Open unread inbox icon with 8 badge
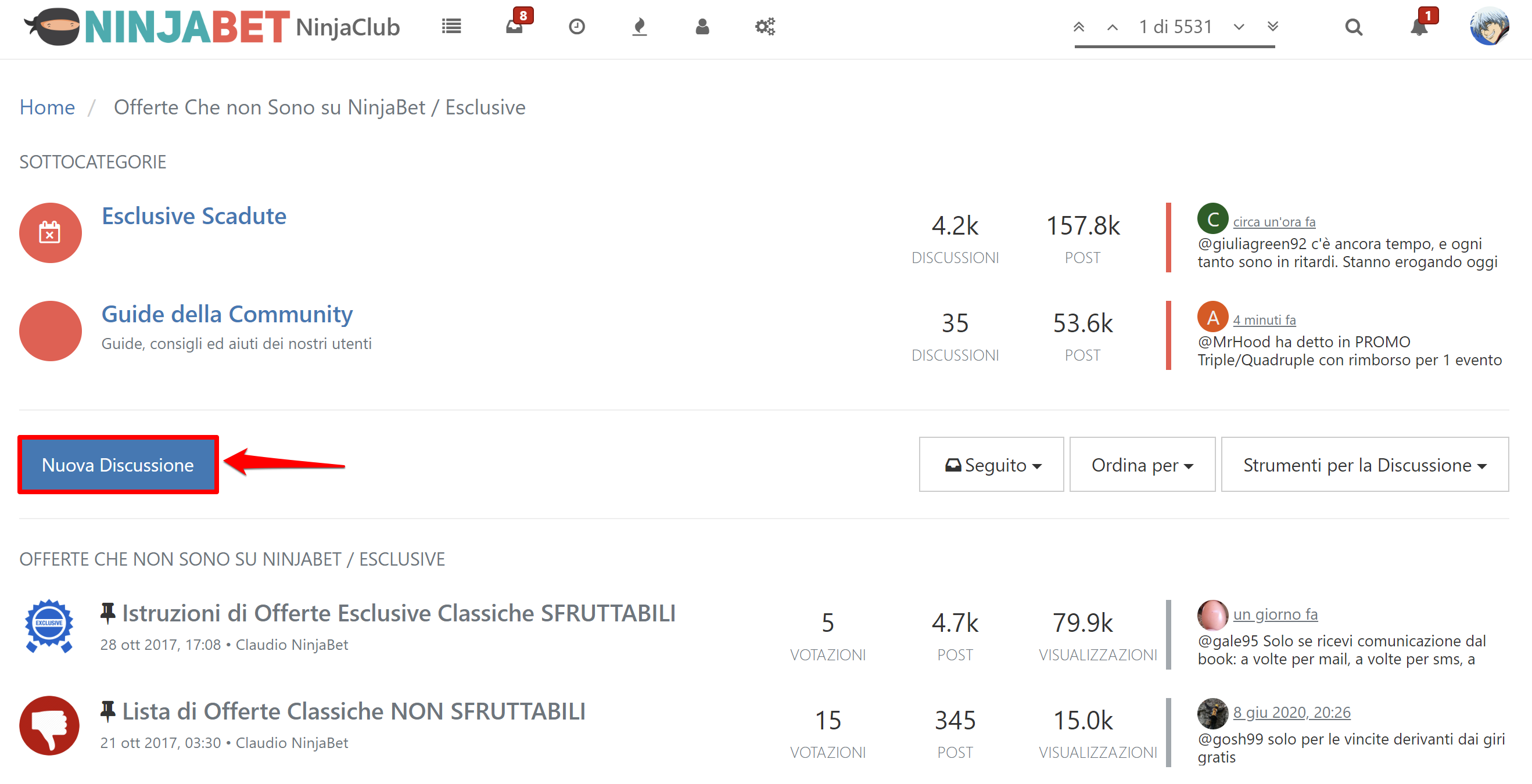 pos(515,27)
